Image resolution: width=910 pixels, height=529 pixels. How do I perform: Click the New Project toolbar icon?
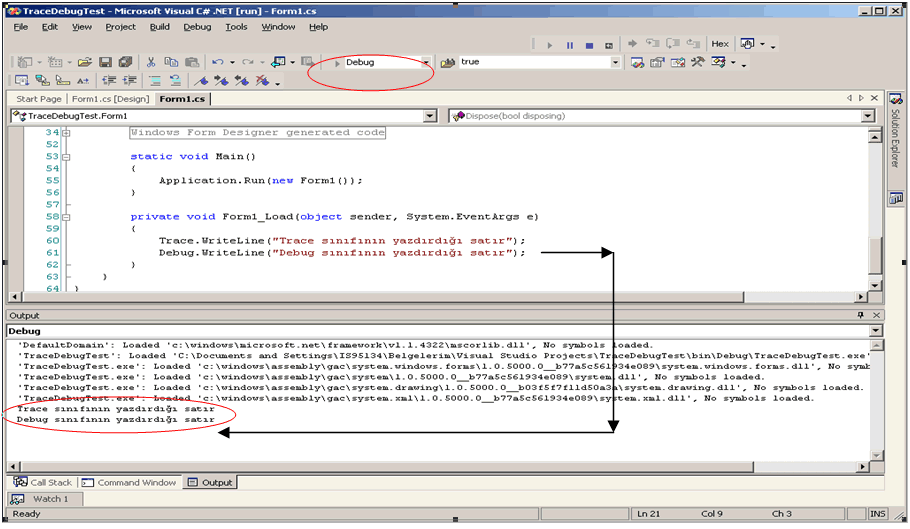coord(24,62)
